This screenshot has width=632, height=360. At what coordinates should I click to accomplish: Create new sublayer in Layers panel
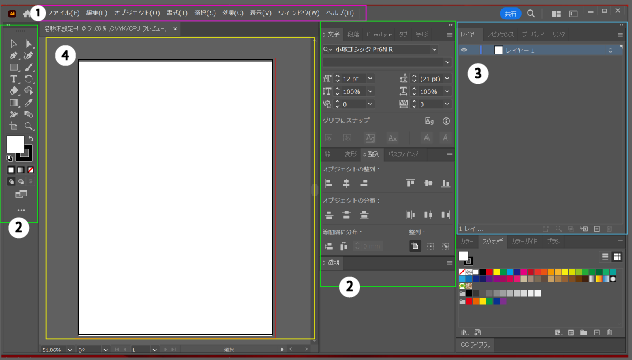[x=584, y=229]
